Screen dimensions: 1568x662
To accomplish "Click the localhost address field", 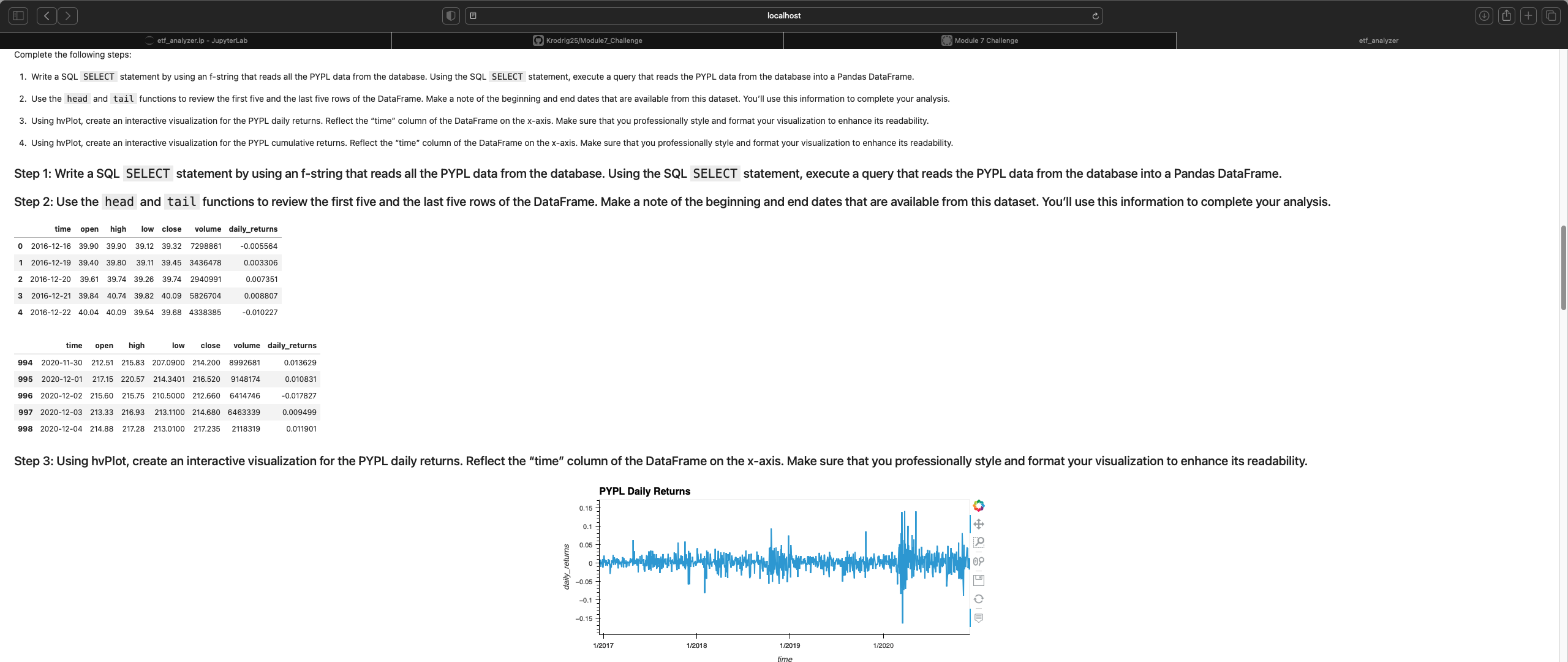I will point(784,16).
